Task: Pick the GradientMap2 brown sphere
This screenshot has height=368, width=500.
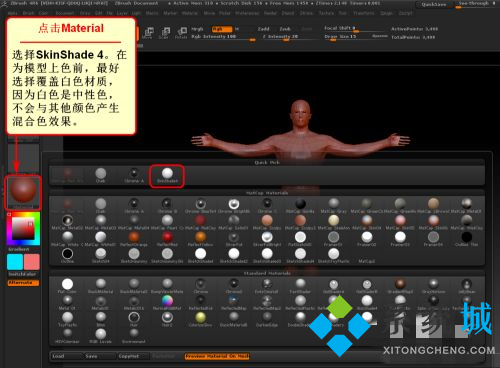Action: click(400, 286)
